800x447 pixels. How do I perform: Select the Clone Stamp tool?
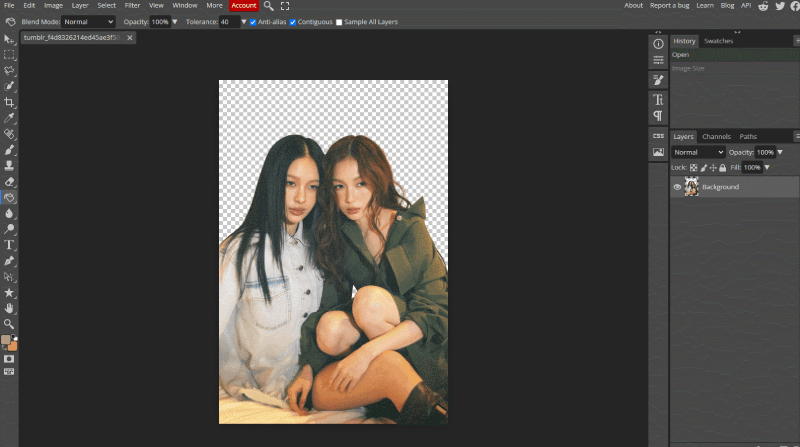[9, 165]
